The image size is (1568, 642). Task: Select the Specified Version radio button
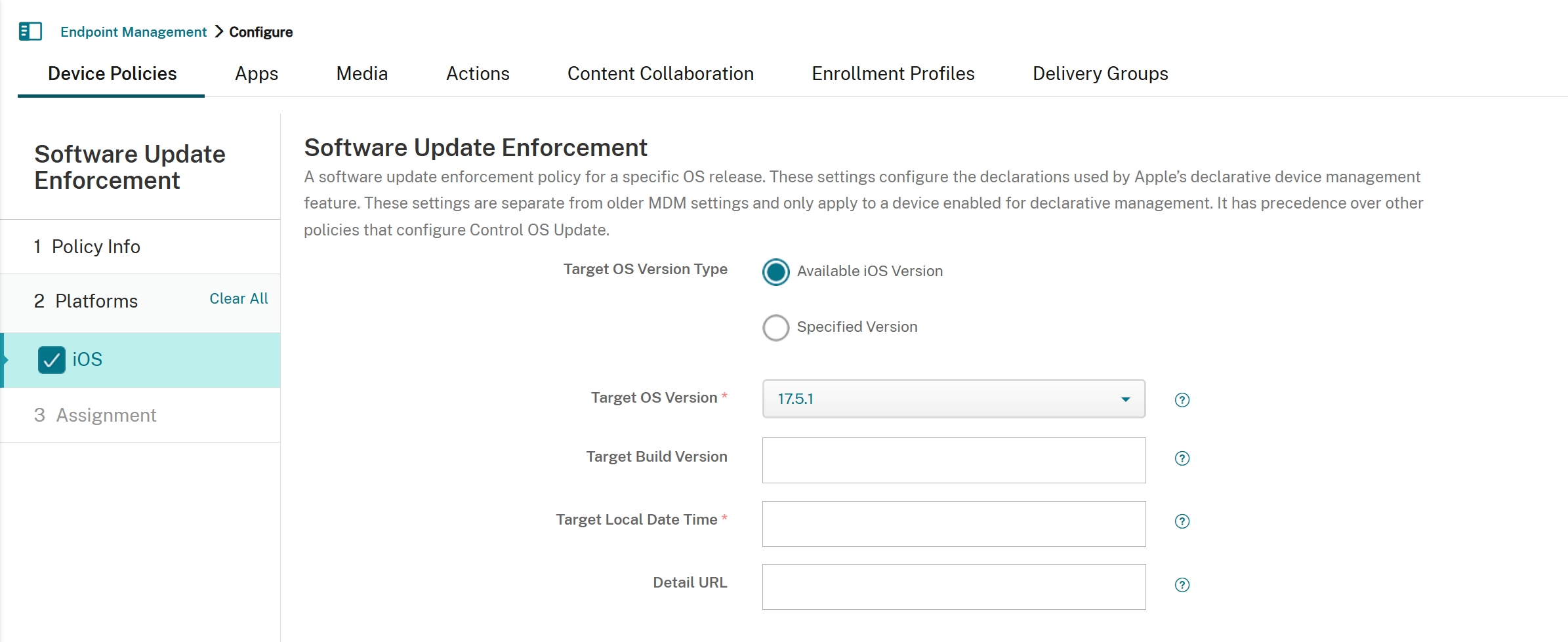tap(775, 327)
